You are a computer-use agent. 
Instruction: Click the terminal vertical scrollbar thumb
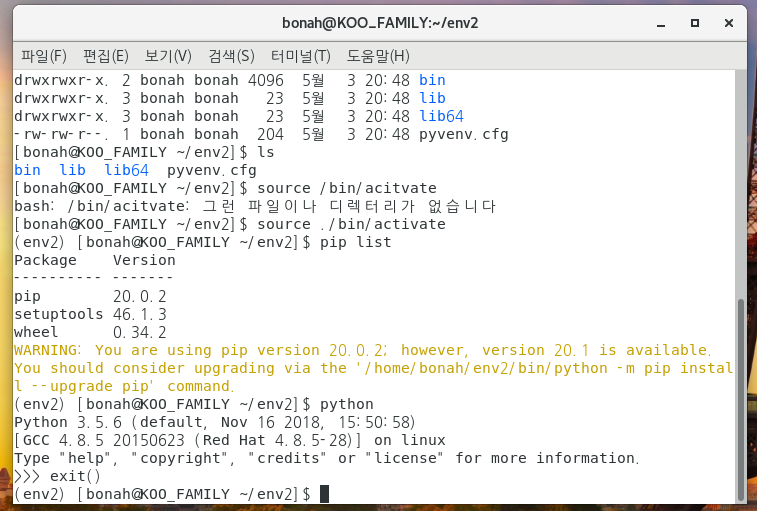coord(741,400)
